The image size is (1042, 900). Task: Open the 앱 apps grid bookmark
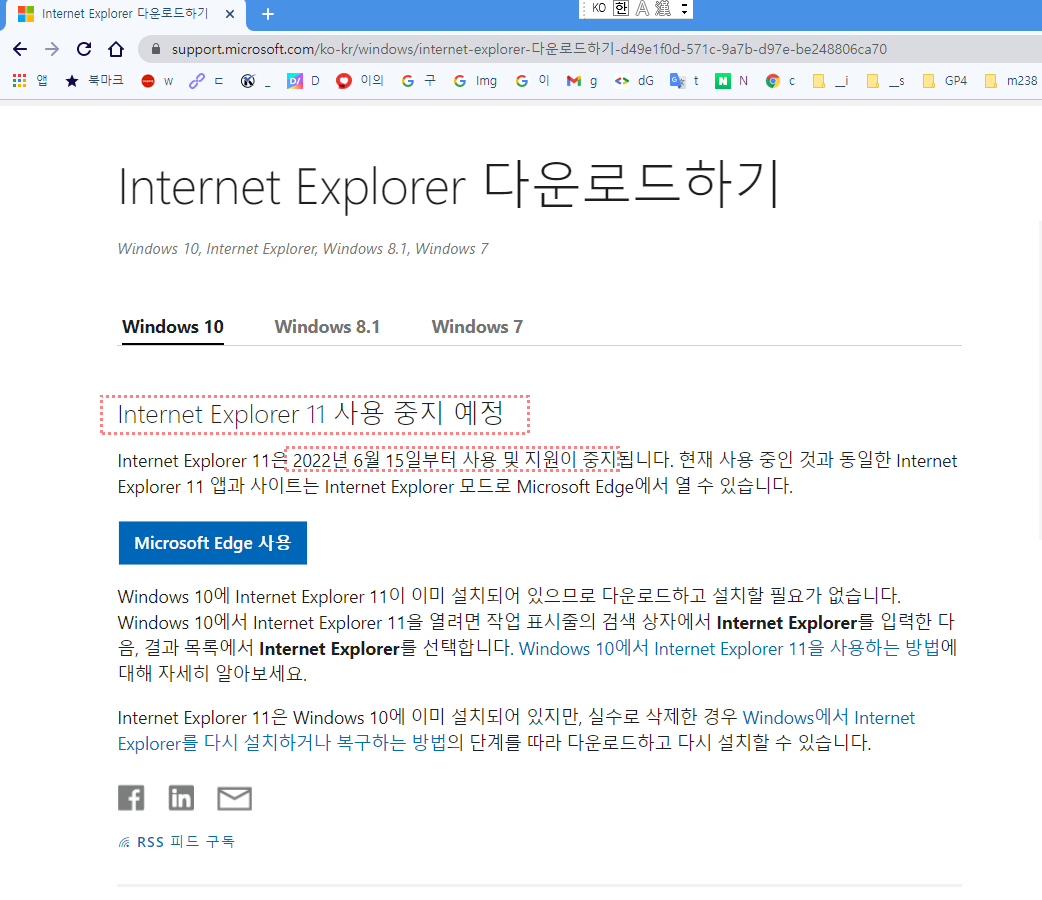[x=31, y=80]
